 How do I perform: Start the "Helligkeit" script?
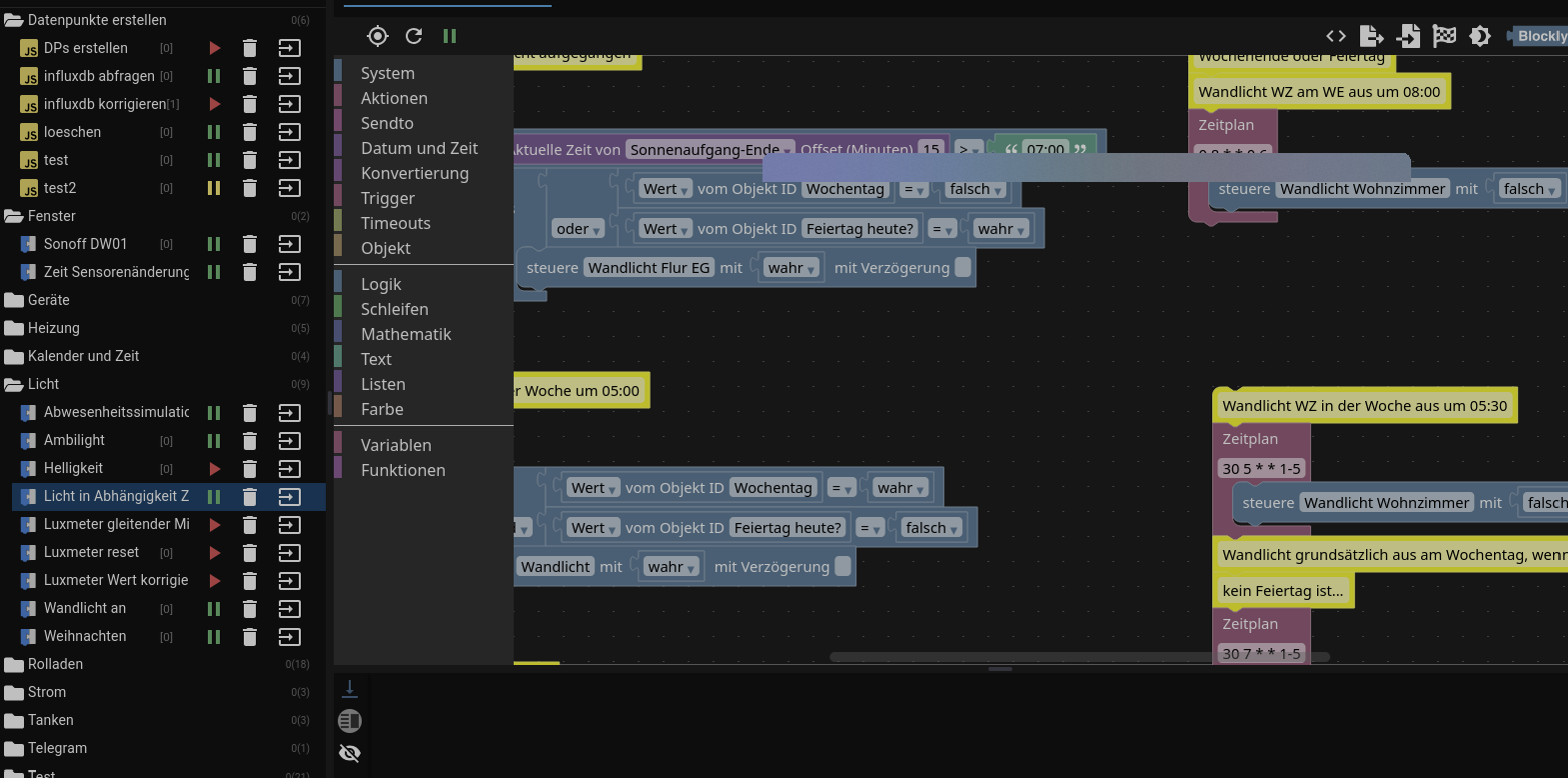pos(214,469)
